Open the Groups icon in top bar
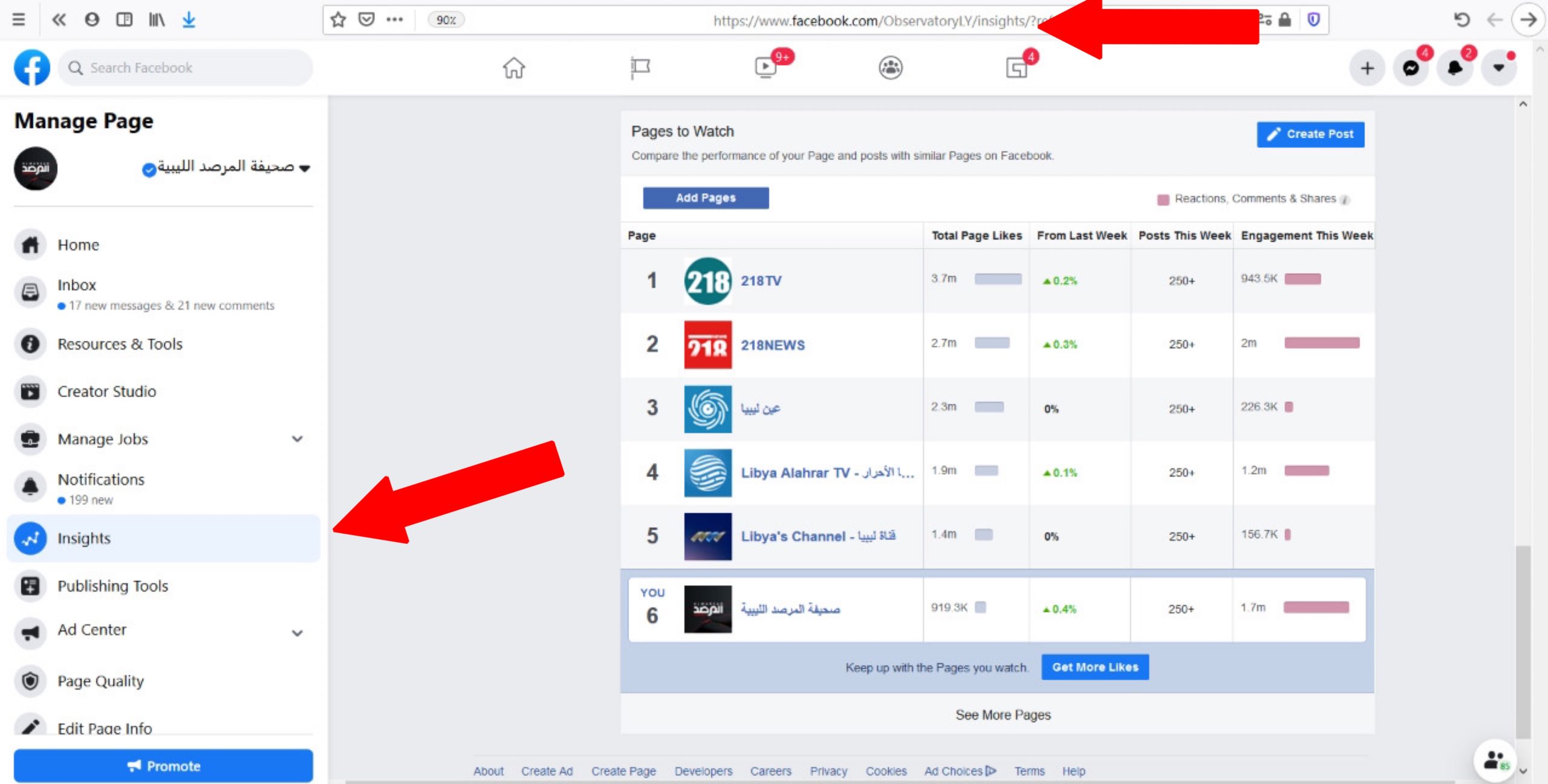This screenshot has width=1548, height=784. click(x=890, y=68)
